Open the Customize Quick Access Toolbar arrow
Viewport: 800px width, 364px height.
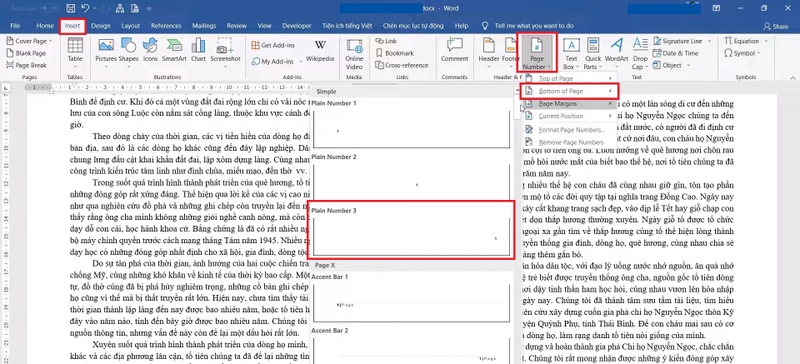(148, 9)
